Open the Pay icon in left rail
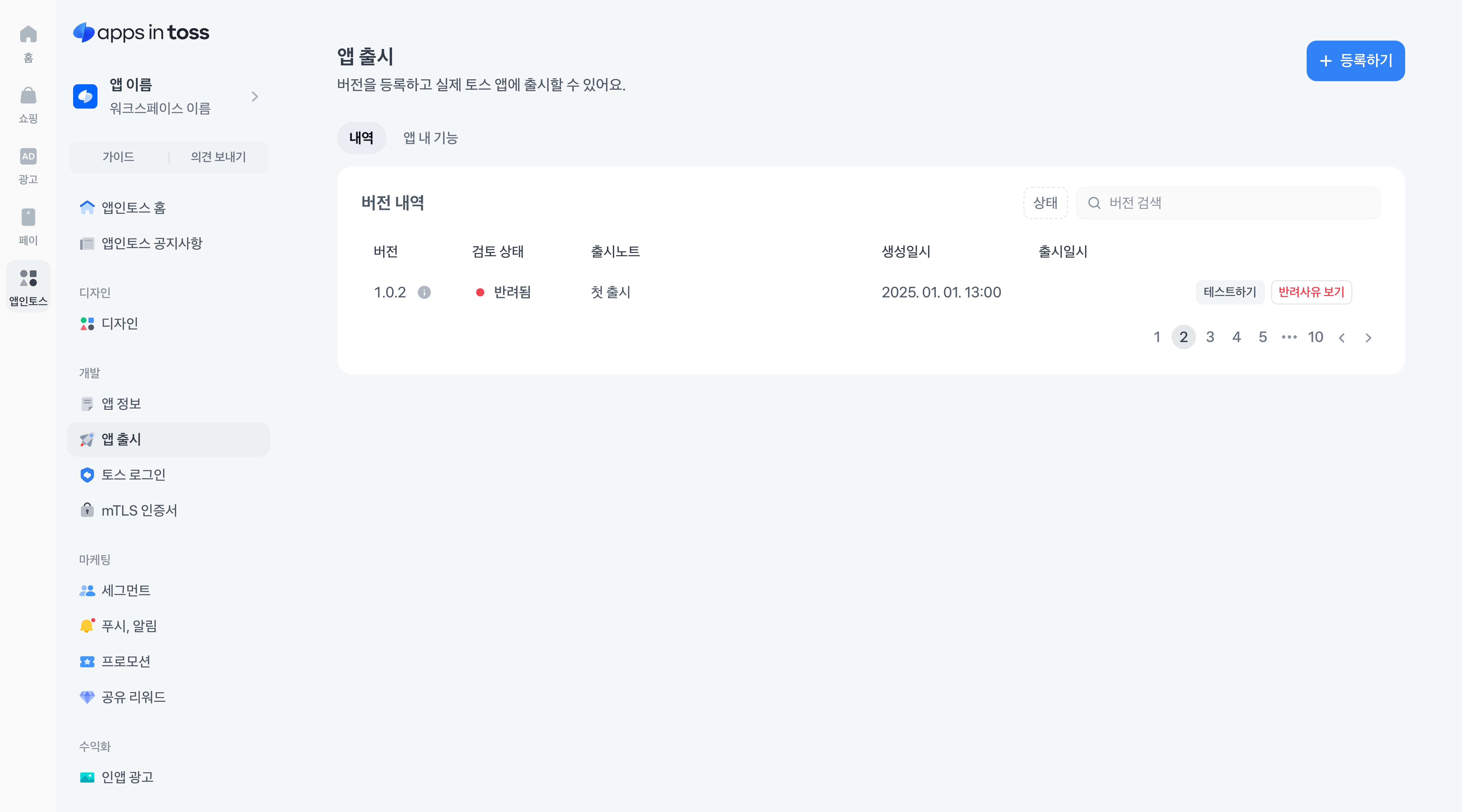1462x812 pixels. click(28, 217)
